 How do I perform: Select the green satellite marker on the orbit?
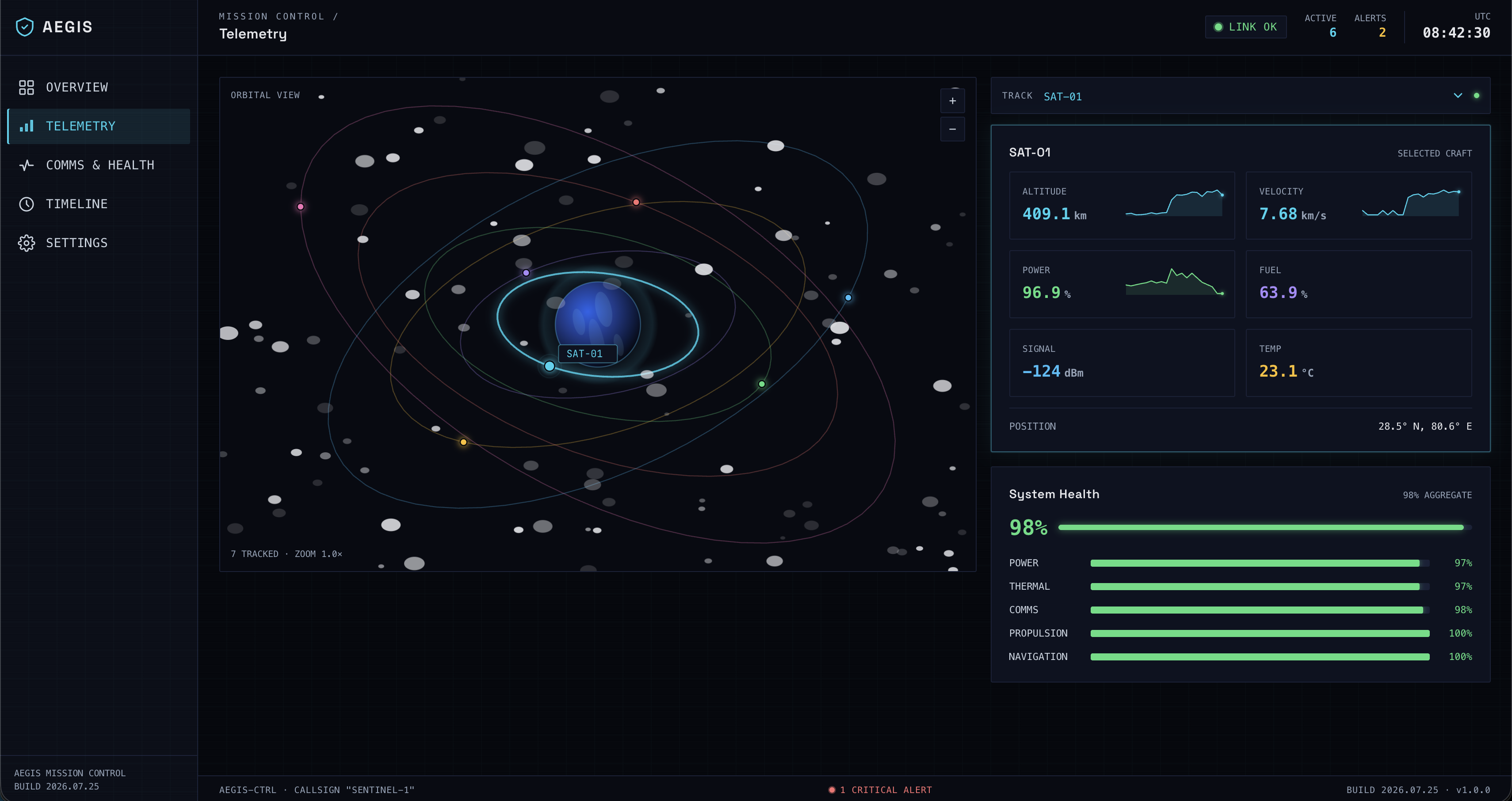coord(762,384)
